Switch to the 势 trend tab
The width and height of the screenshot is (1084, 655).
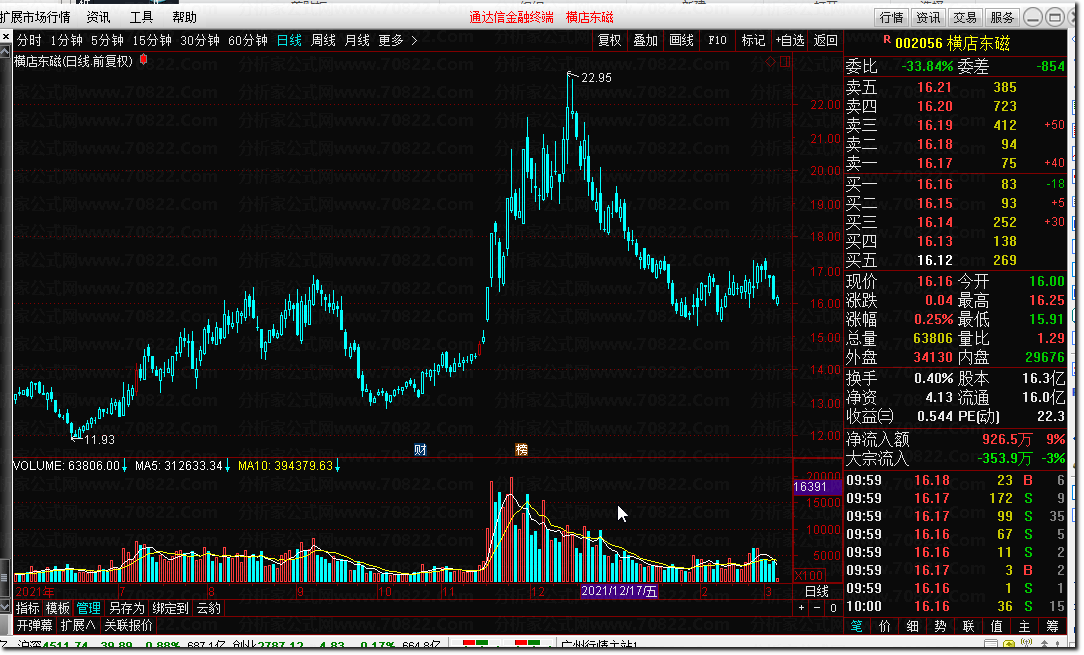(x=940, y=627)
